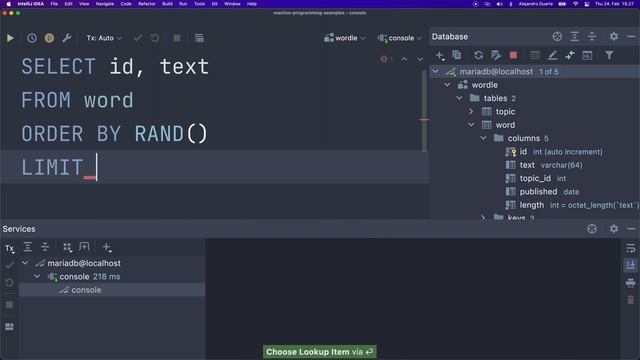The height and width of the screenshot is (360, 640).
Task: Open query history clock icon
Action: click(x=32, y=38)
